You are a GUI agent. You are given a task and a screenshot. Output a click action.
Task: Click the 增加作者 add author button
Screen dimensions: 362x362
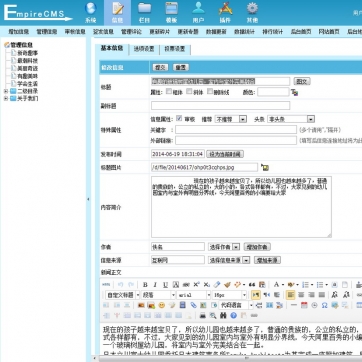pos(257,247)
